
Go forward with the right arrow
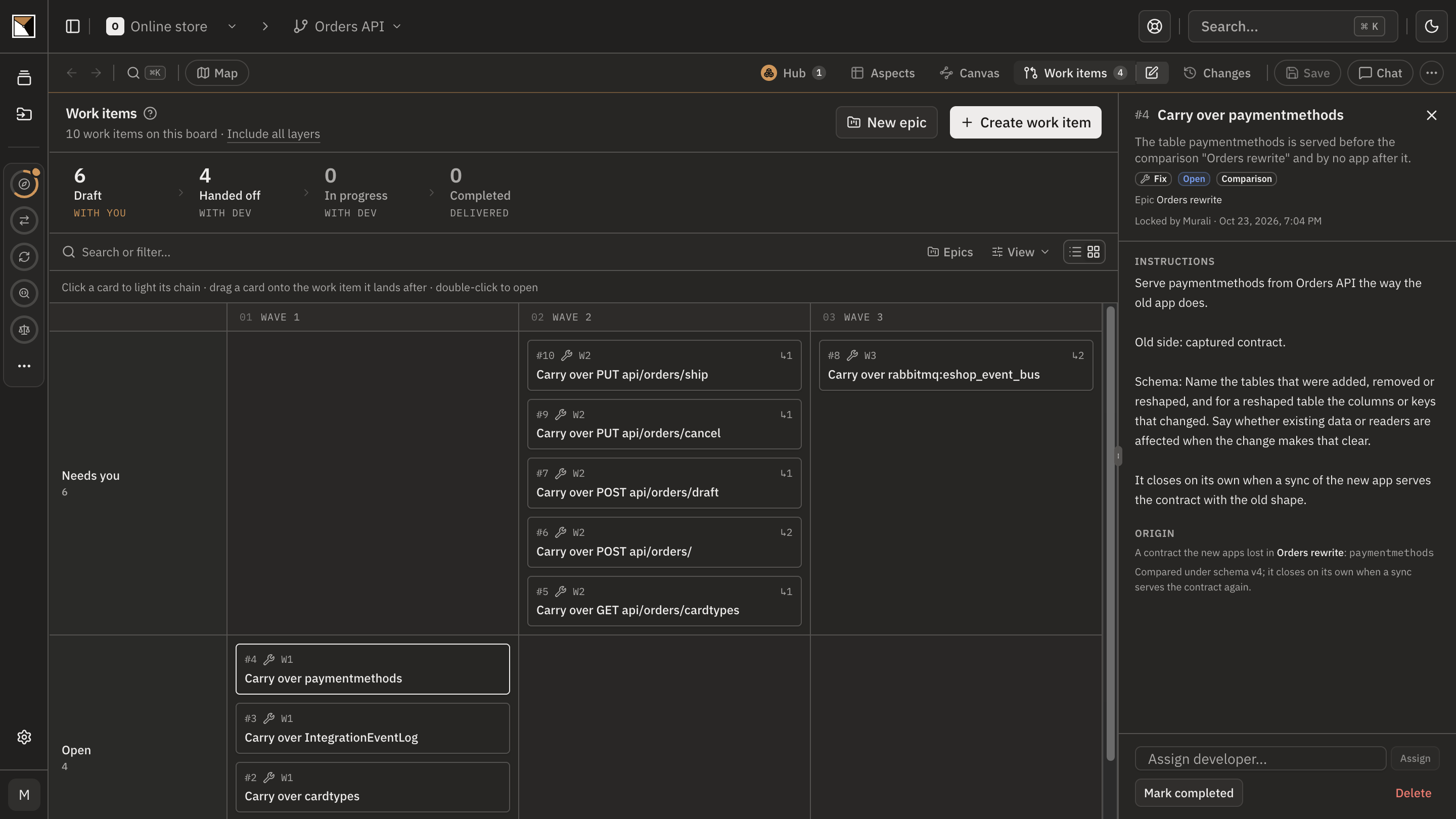[x=96, y=73]
